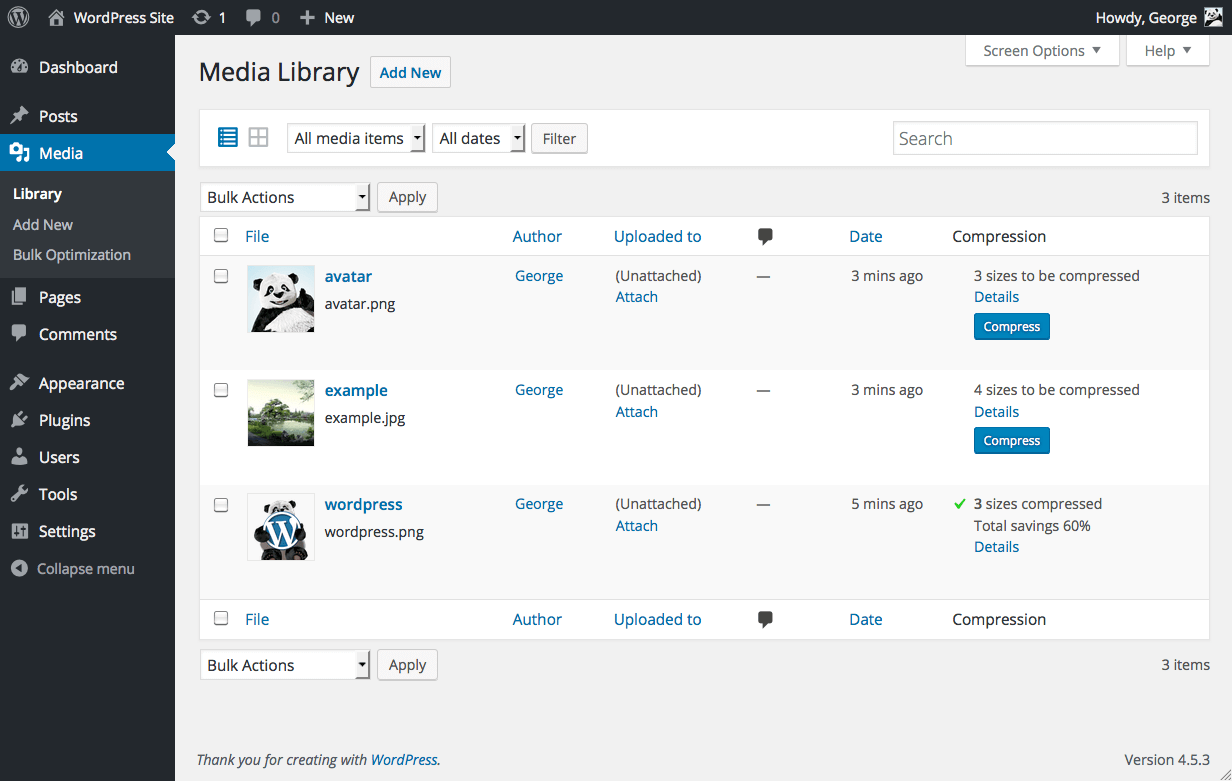Switch to list view icon

pos(228,138)
